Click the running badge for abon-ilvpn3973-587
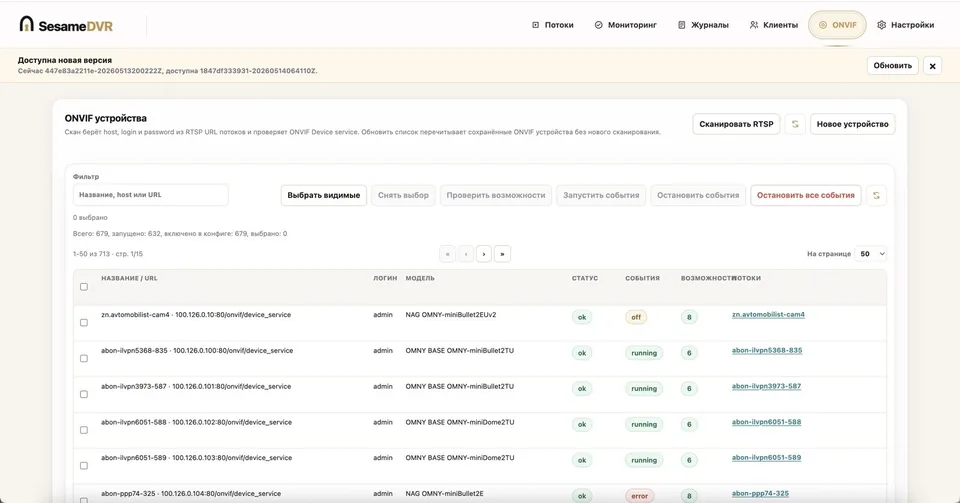Image resolution: width=960 pixels, height=503 pixels. 644,389
